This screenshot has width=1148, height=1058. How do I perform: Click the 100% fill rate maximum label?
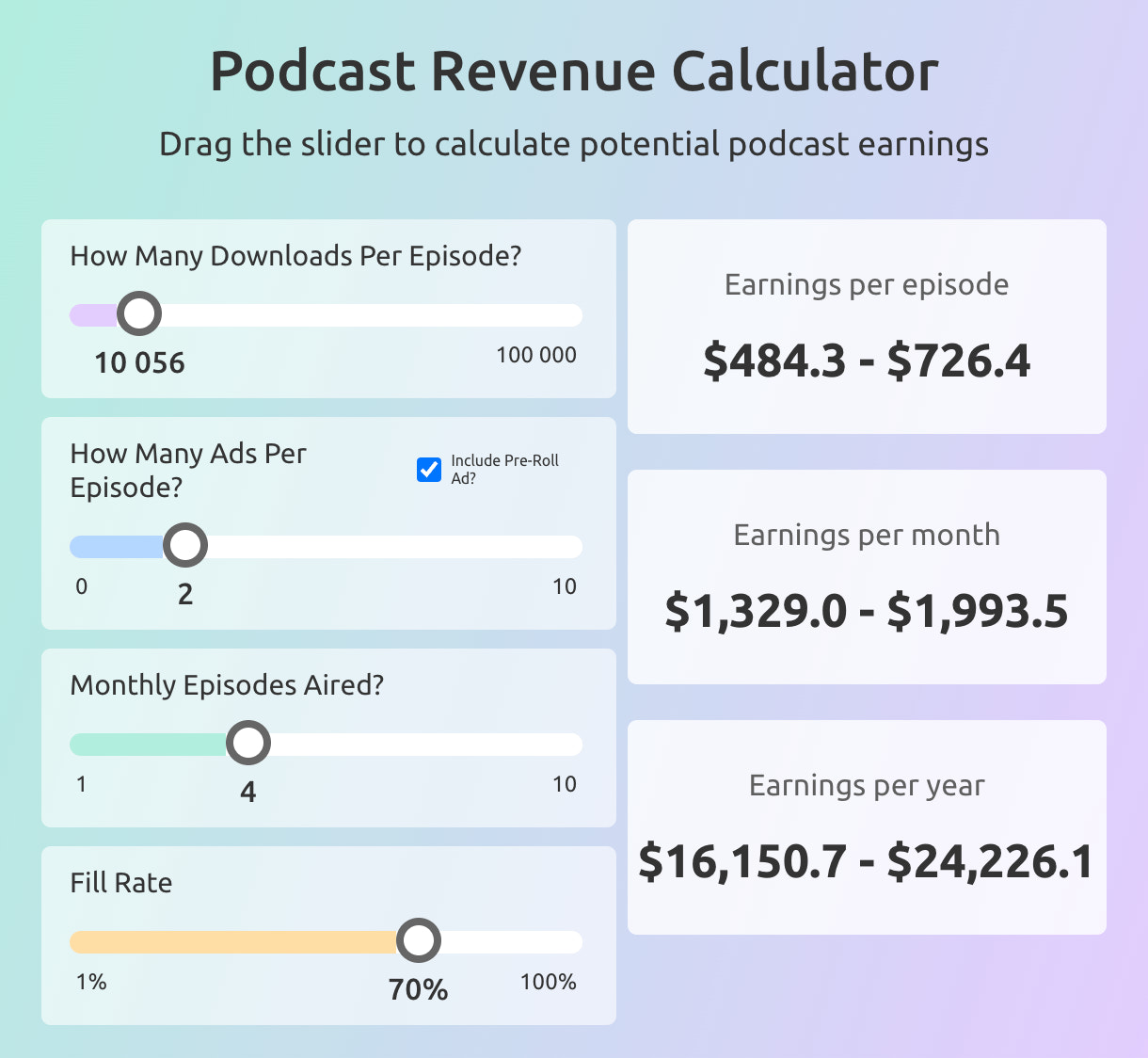coord(548,982)
